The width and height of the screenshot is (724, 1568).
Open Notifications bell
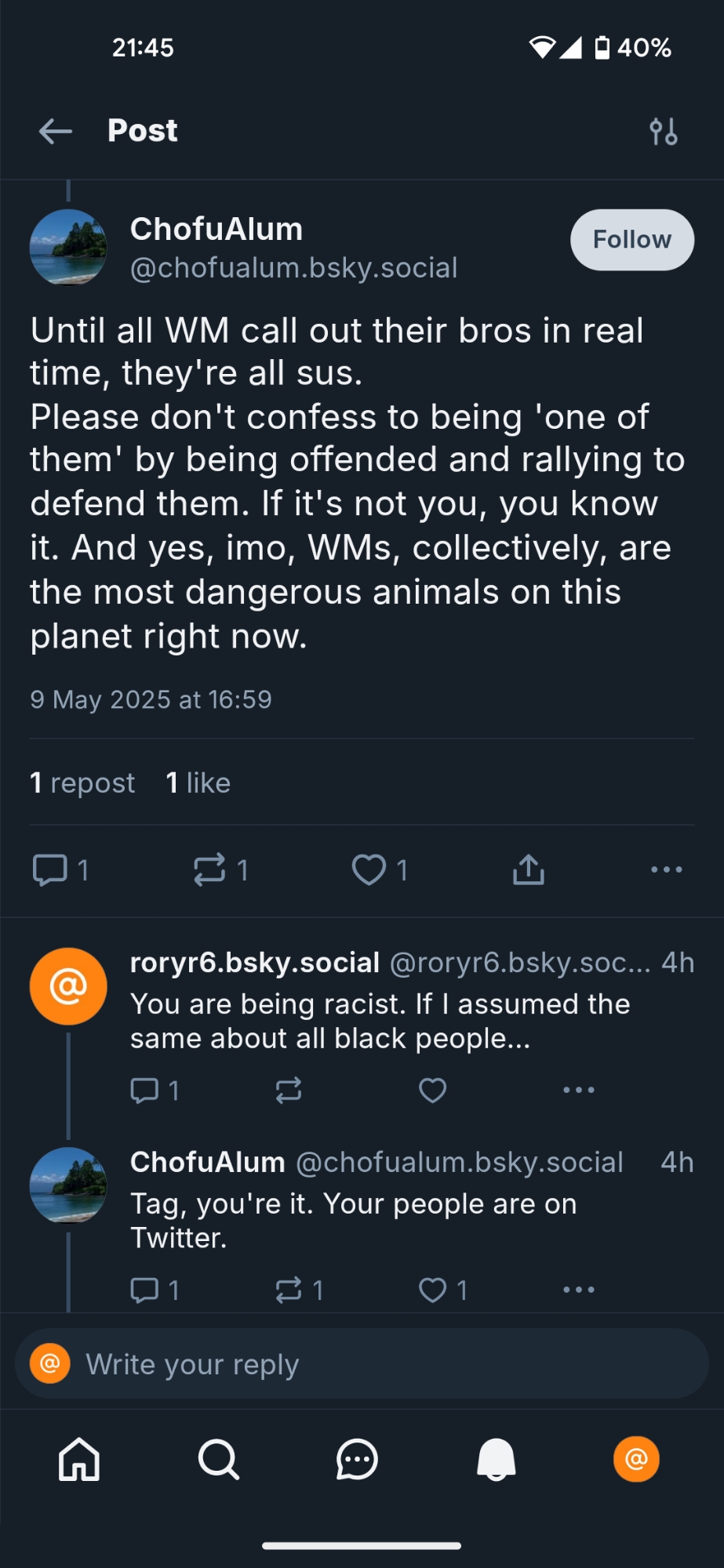[497, 1460]
